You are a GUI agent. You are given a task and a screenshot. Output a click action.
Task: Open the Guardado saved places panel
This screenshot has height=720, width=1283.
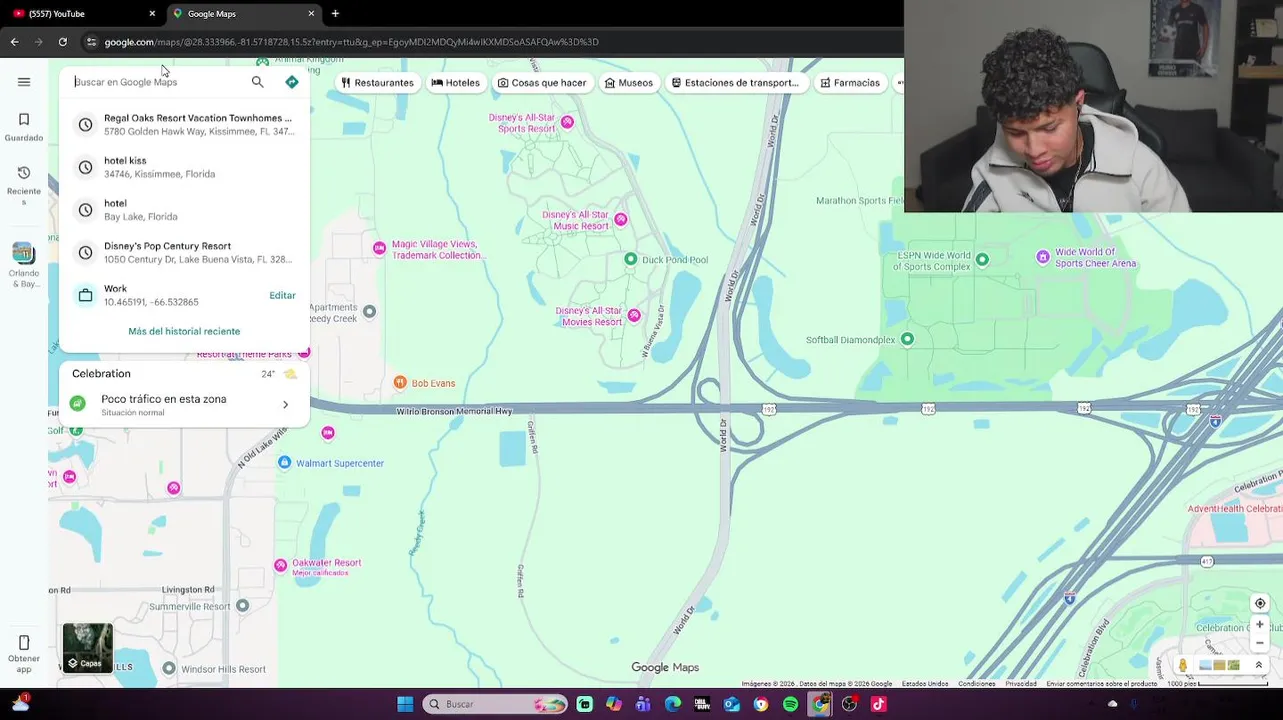click(24, 127)
